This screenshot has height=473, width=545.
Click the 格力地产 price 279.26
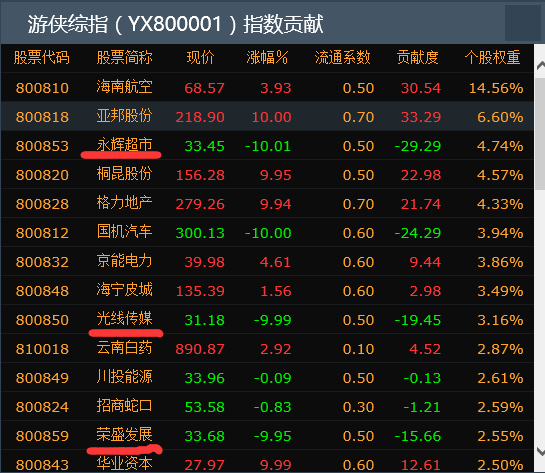coord(200,204)
